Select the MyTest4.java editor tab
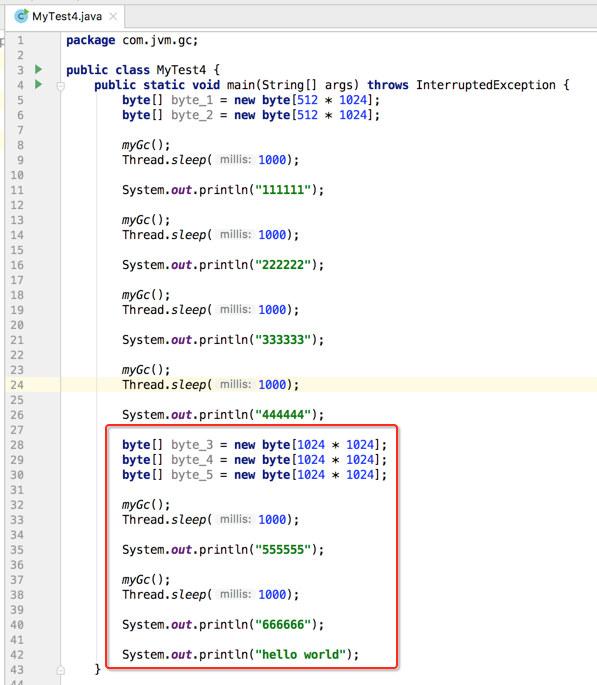This screenshot has height=685, width=597. tap(65, 17)
